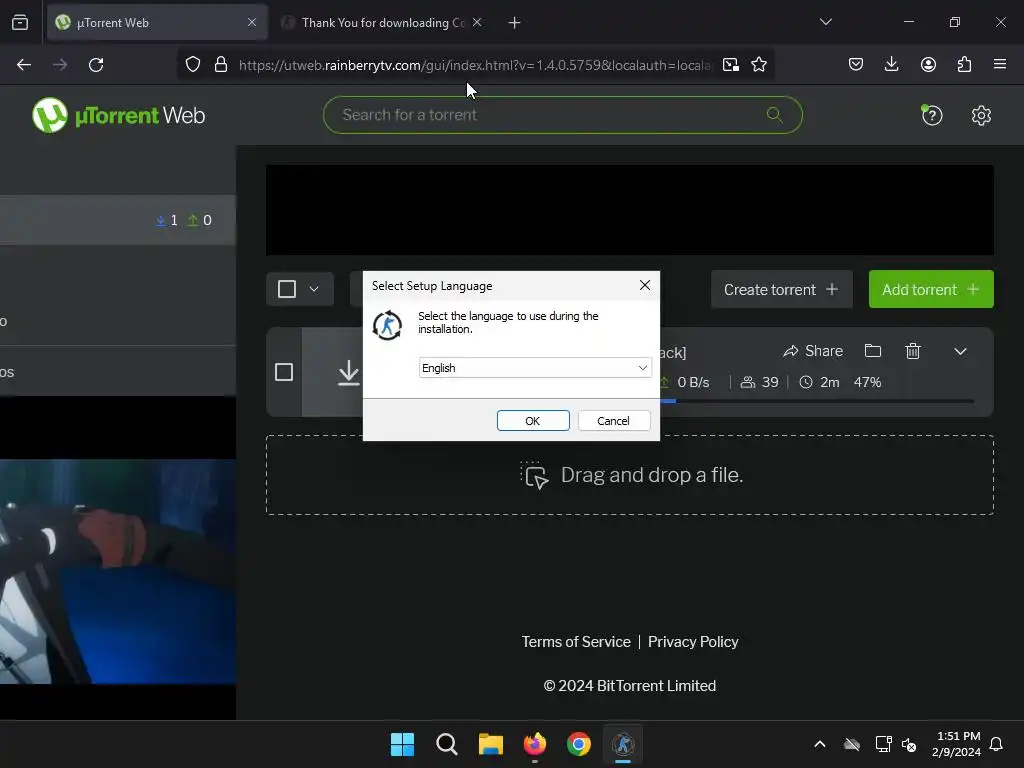Screen dimensions: 1024x768
Task: Click the Create torrent button
Action: (x=781, y=289)
